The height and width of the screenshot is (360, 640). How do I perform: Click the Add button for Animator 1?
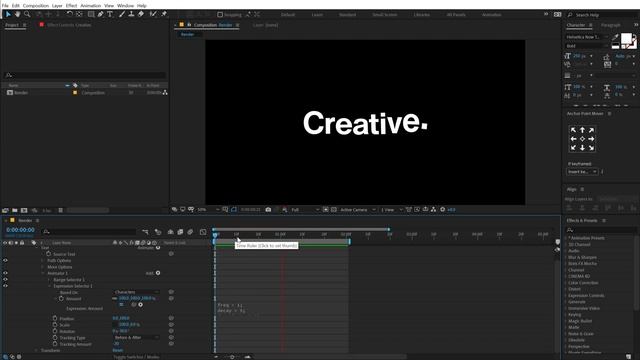158,273
